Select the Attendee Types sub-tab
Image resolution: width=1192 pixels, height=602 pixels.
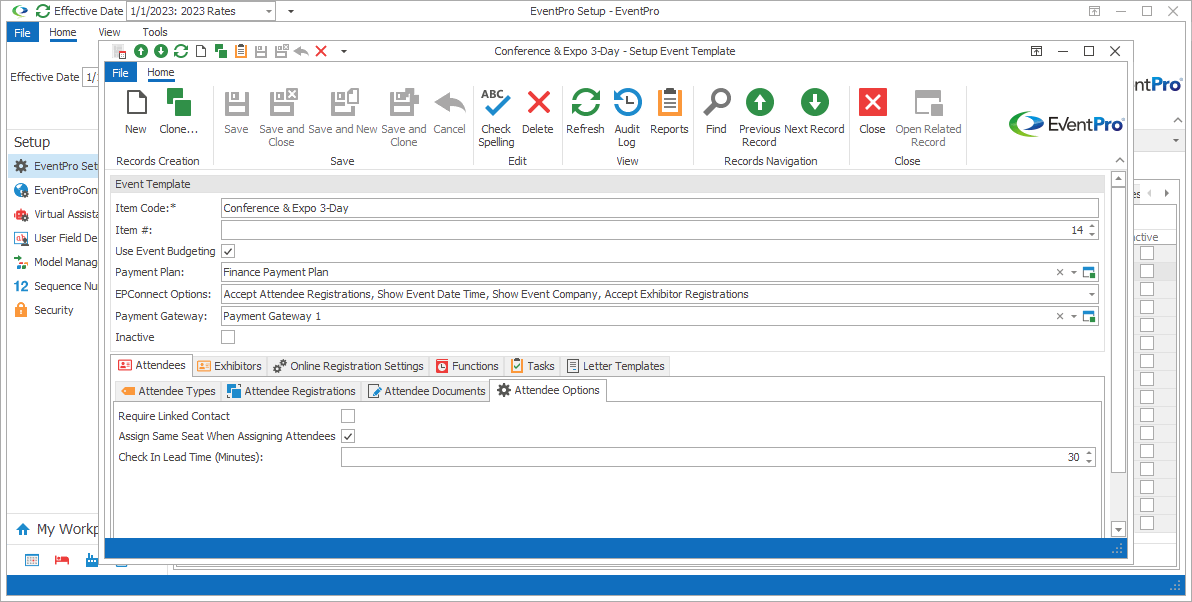pos(168,391)
